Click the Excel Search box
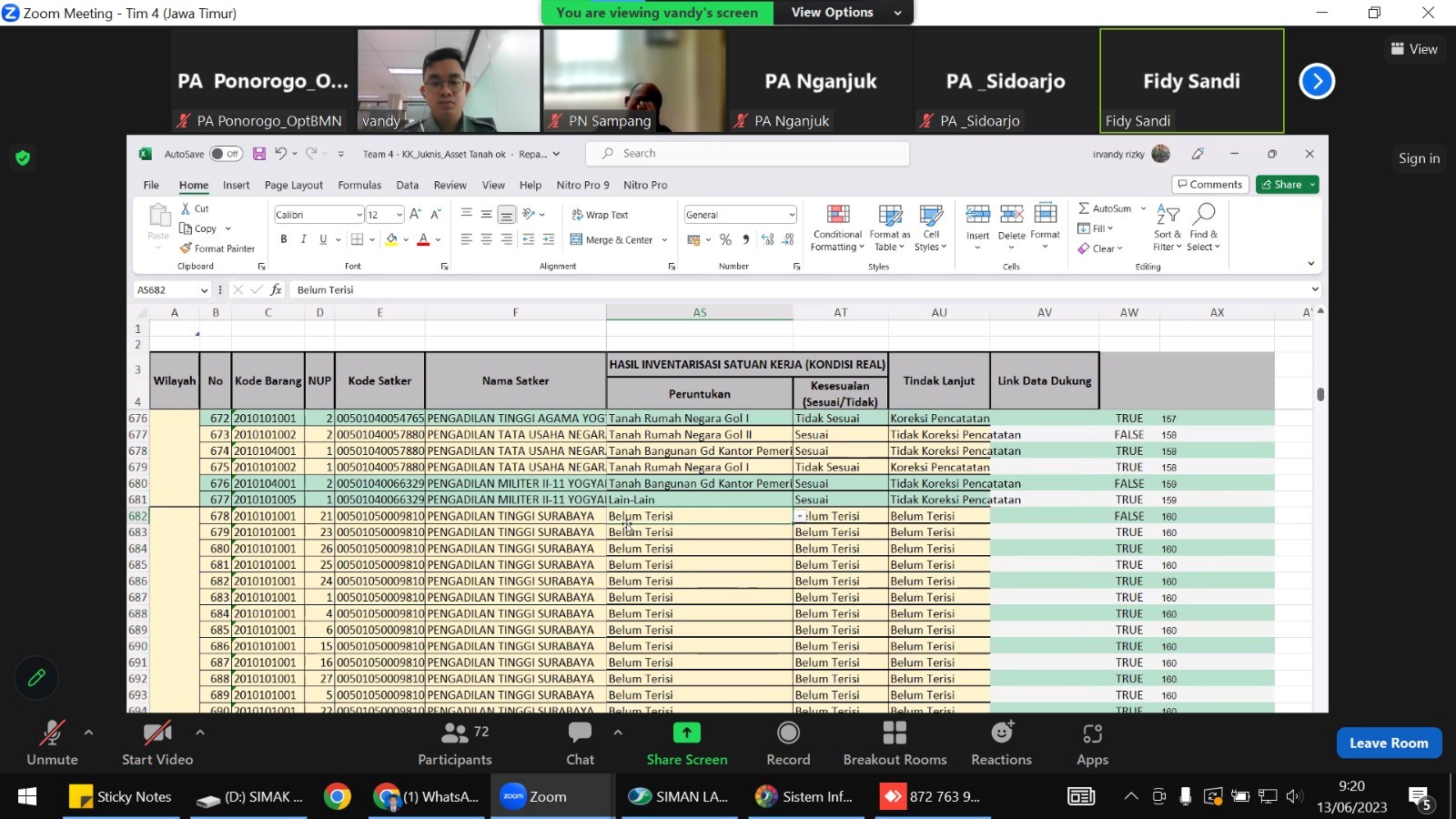This screenshot has height=819, width=1456. (747, 154)
